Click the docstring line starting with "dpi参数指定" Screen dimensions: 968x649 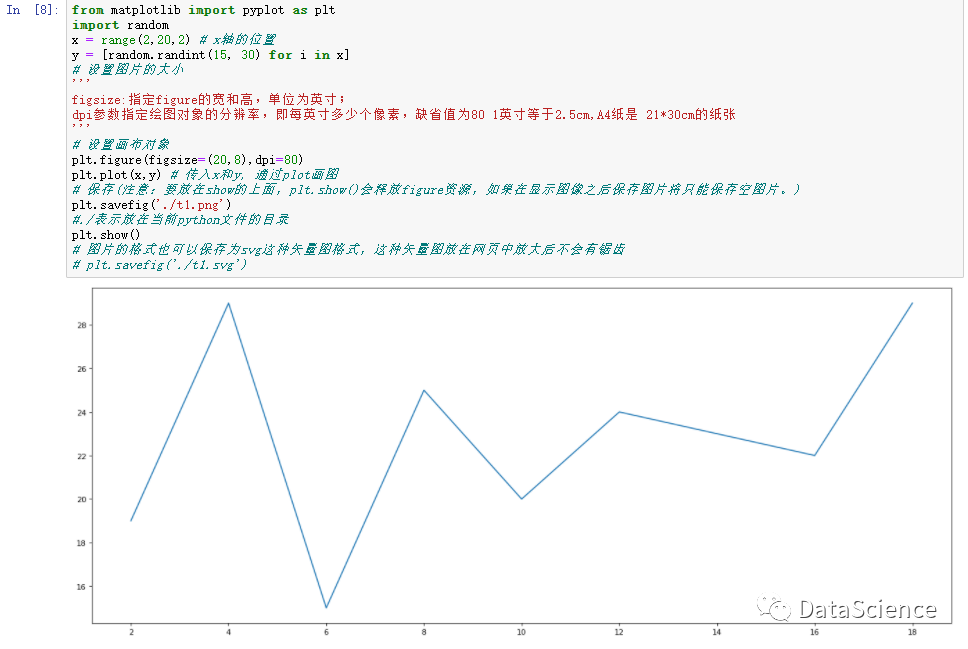404,114
